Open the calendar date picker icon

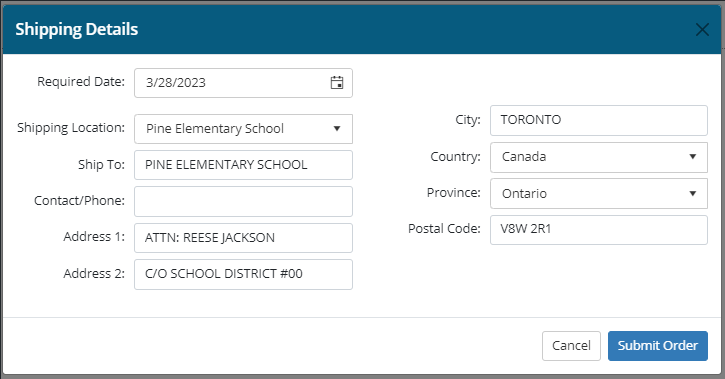tap(337, 83)
